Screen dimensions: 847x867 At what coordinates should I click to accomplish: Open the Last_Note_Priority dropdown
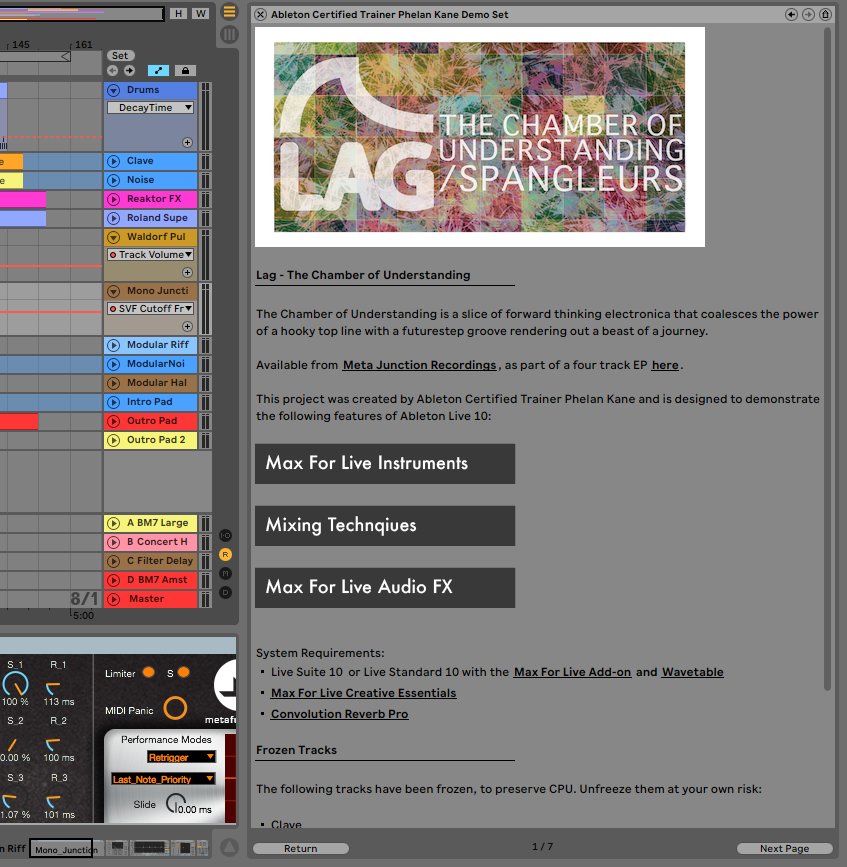[x=163, y=779]
